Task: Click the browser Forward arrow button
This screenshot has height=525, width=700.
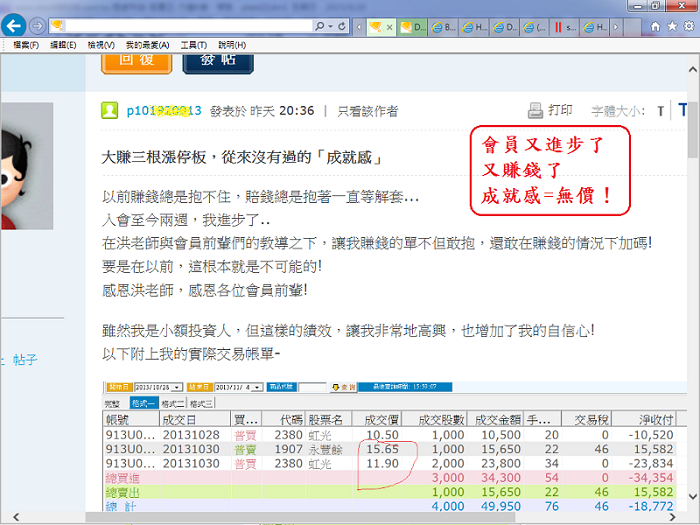Action: pyautogui.click(x=38, y=26)
